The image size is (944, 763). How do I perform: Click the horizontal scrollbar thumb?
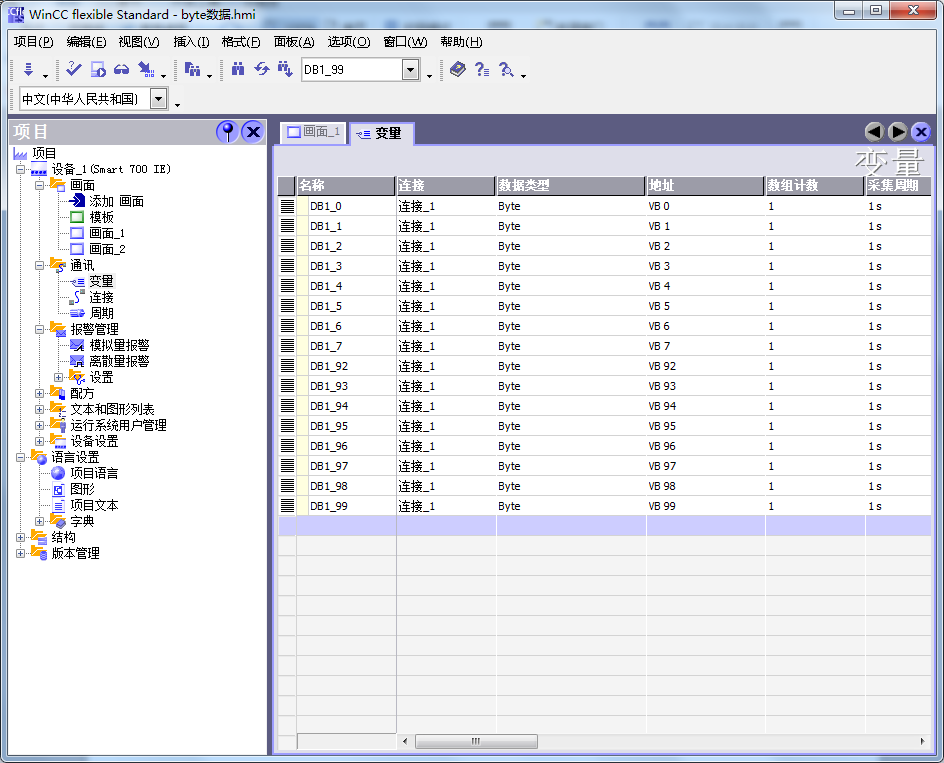pos(476,741)
